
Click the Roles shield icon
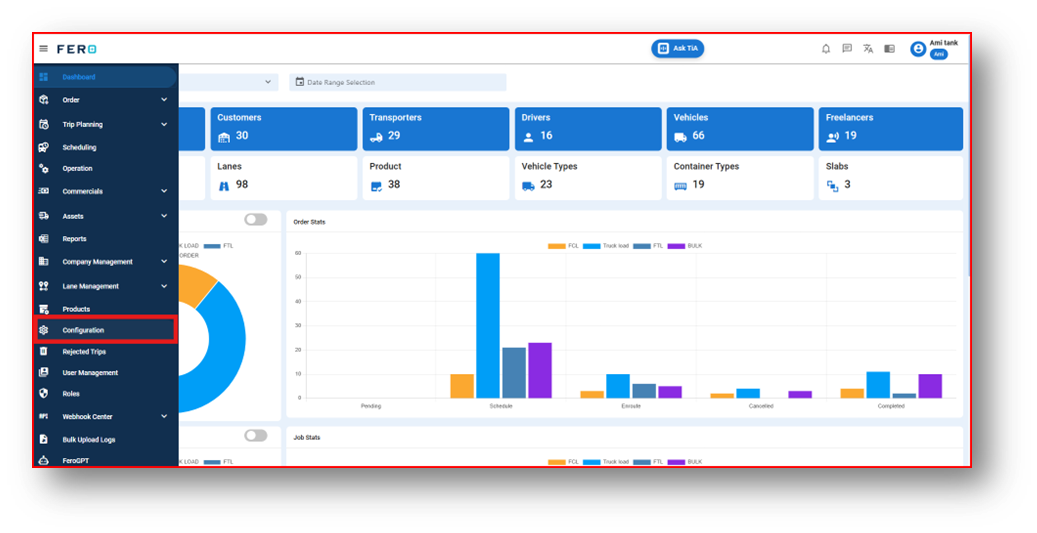[x=44, y=393]
